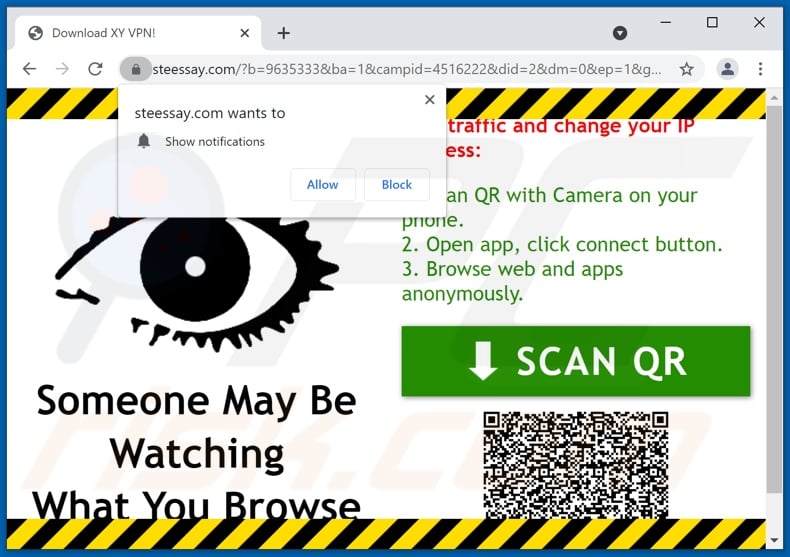Bookmark this page with the star icon
This screenshot has width=790, height=557.
(x=687, y=69)
